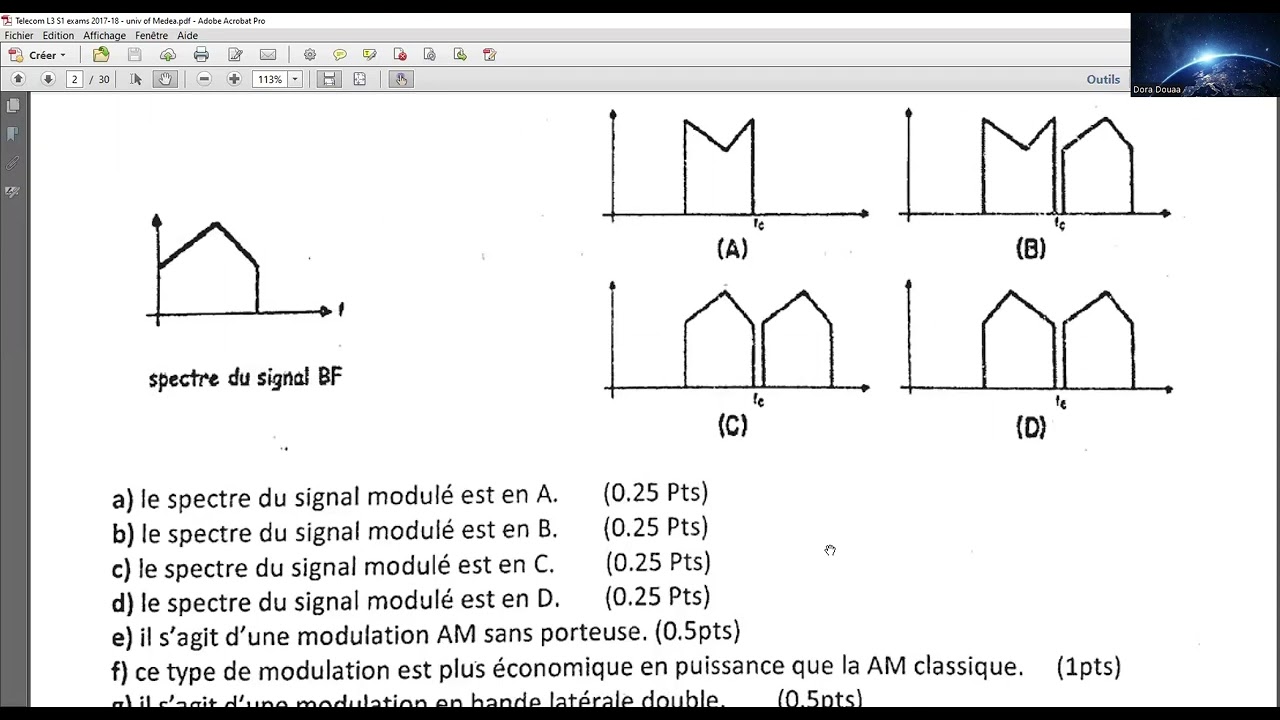Open the Edition menu

[x=58, y=36]
